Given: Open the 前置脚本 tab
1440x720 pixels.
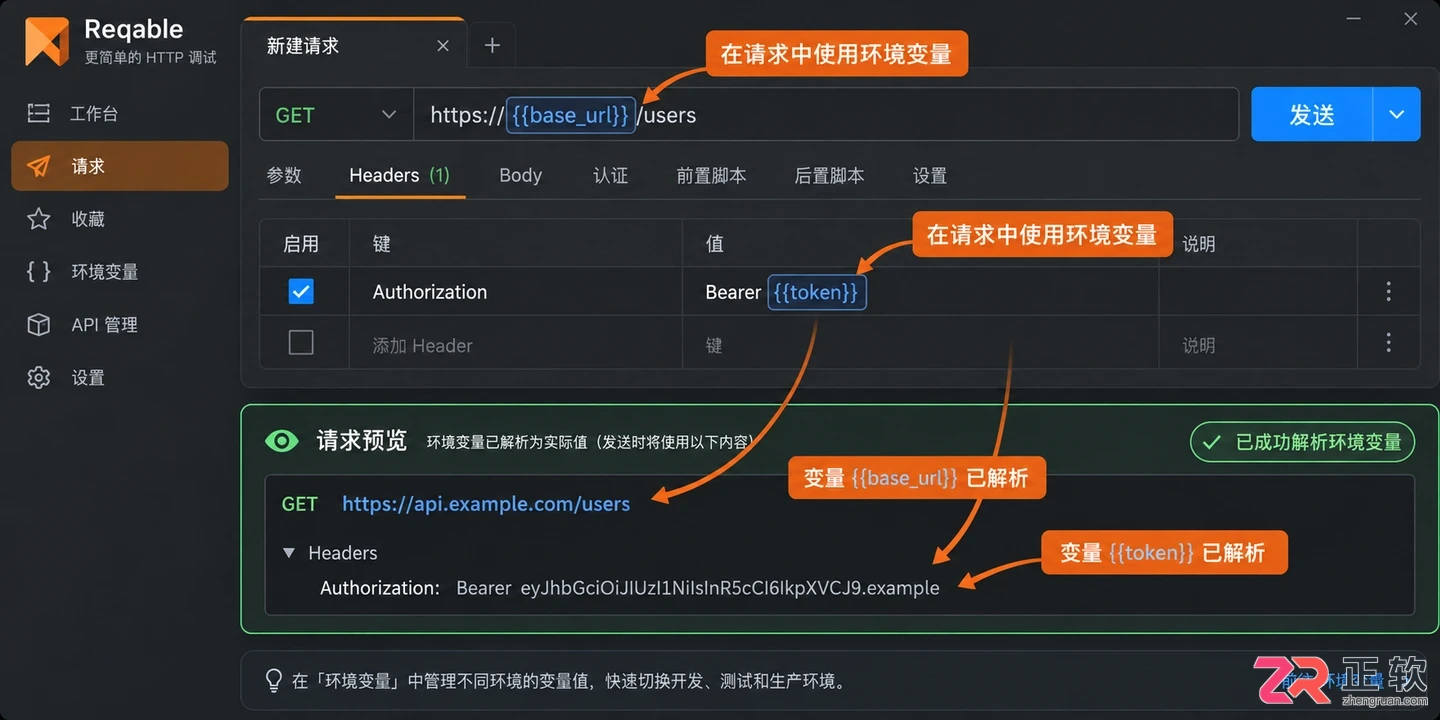Looking at the screenshot, I should (x=711, y=175).
